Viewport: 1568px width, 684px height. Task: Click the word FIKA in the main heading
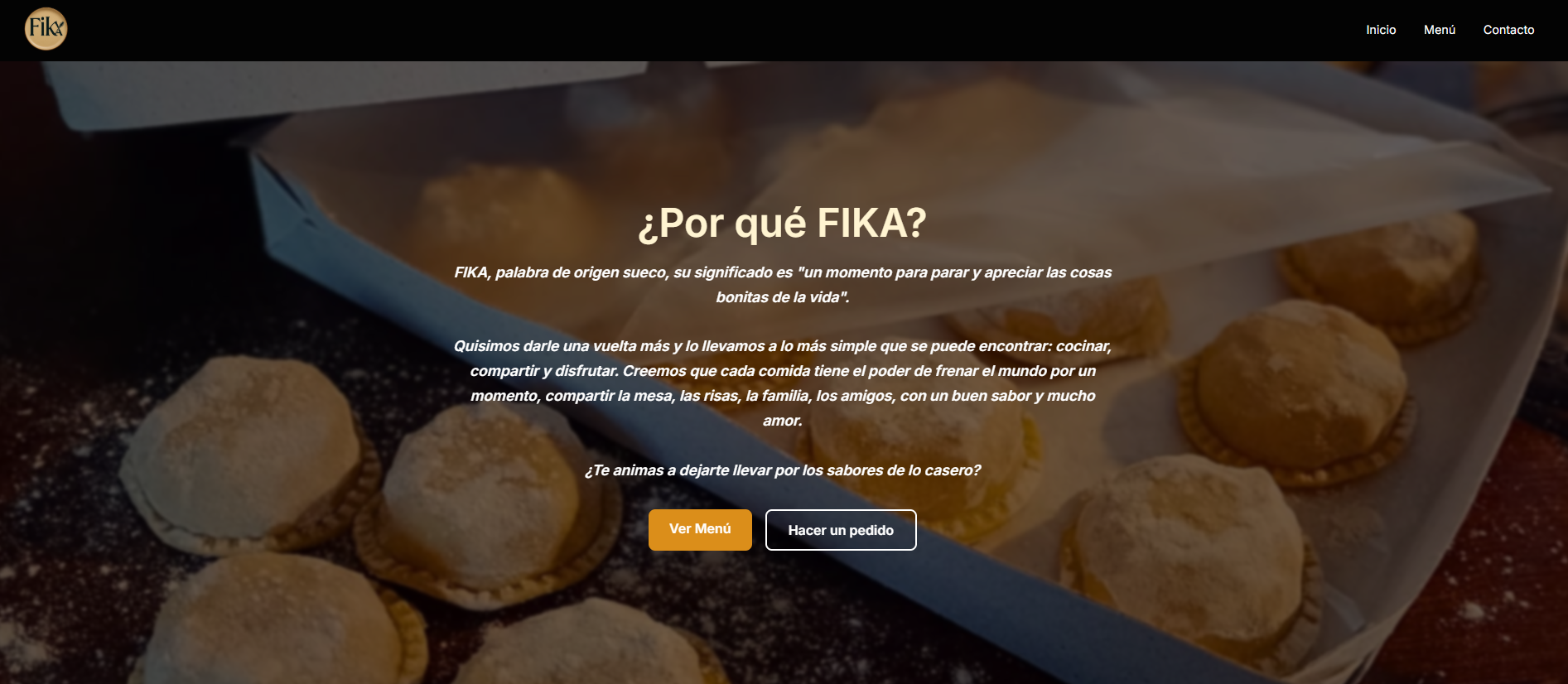871,223
